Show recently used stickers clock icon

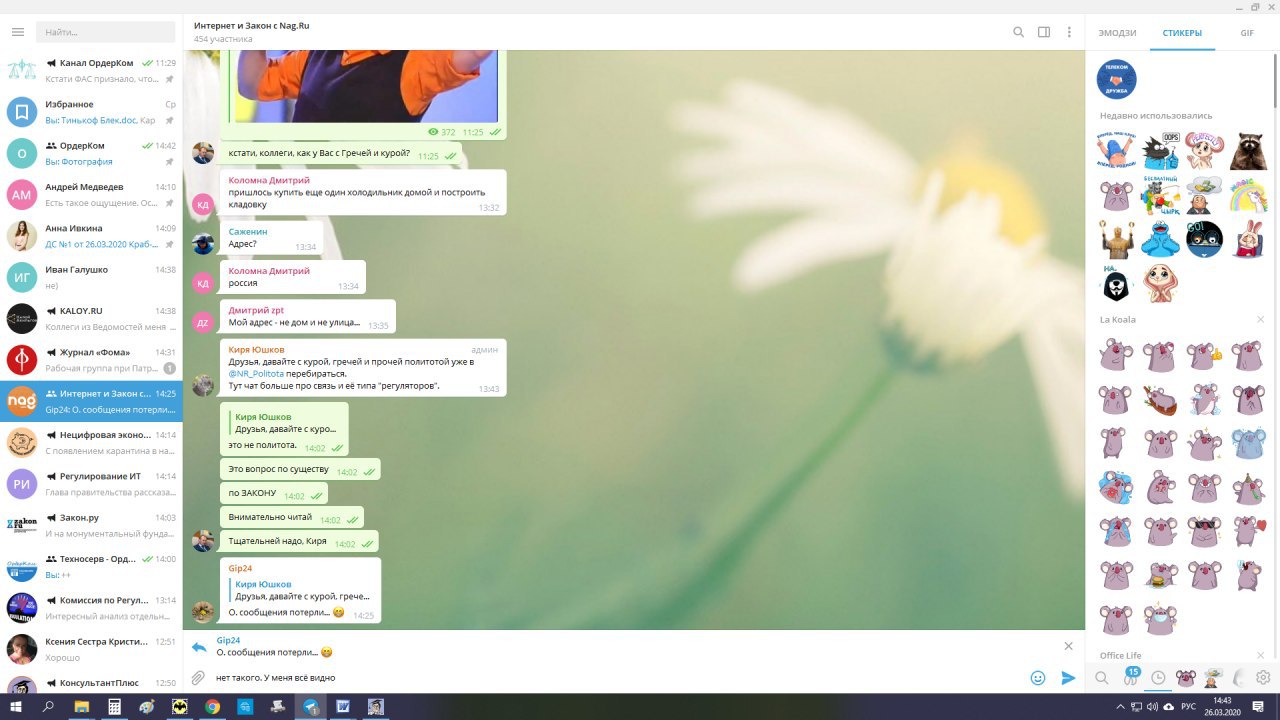(1158, 678)
